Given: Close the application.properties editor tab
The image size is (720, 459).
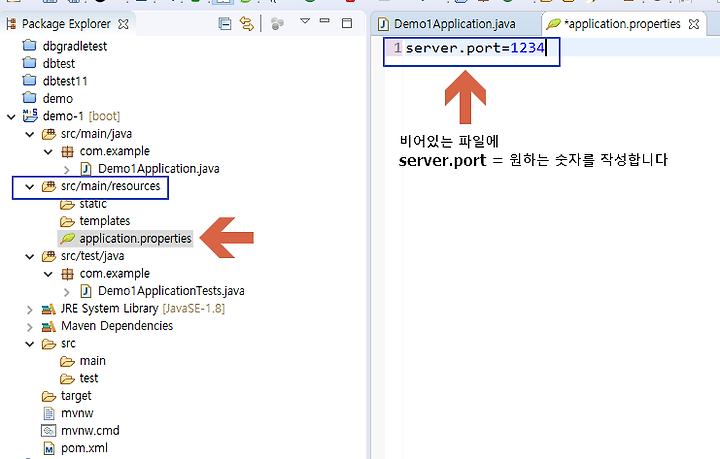Looking at the screenshot, I should 694,24.
